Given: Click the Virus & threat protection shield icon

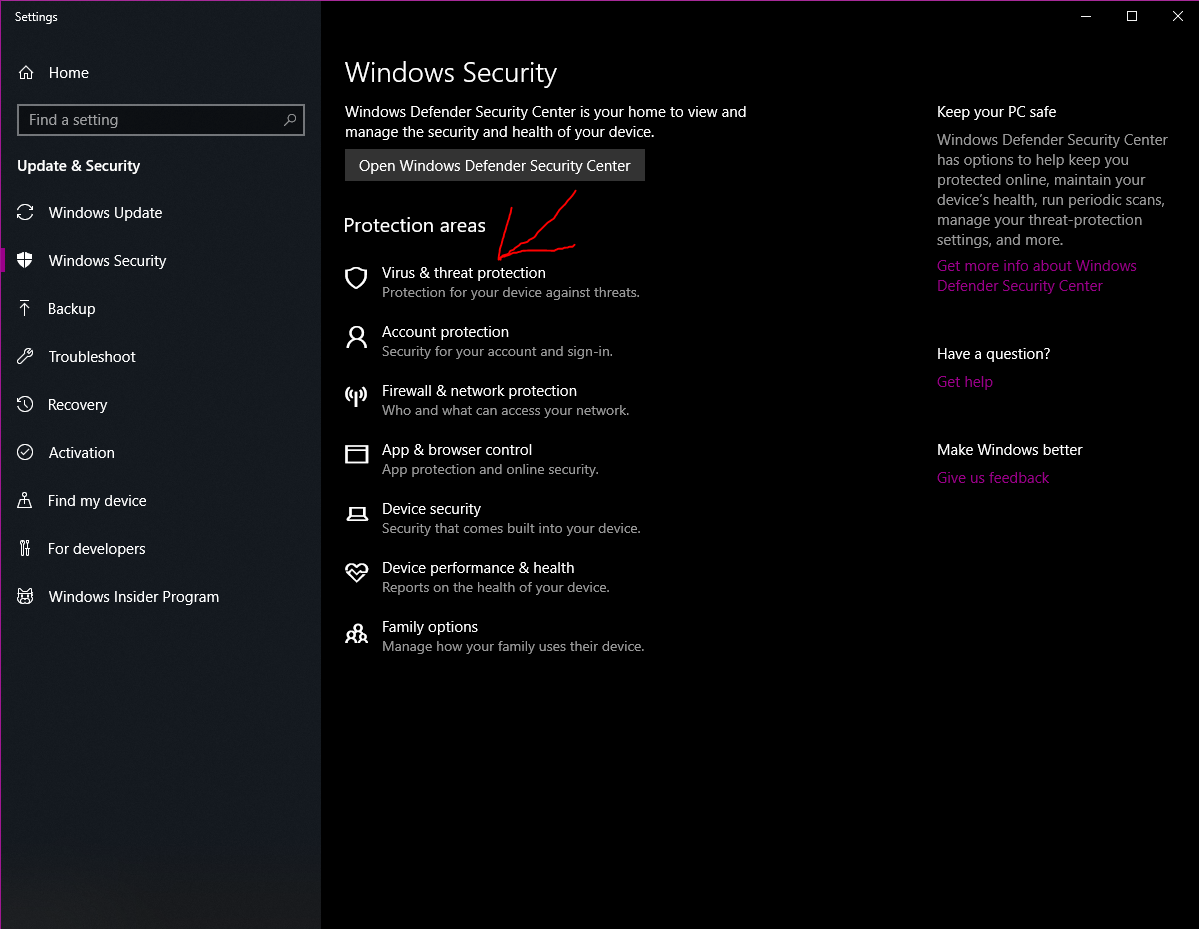Looking at the screenshot, I should coord(356,278).
